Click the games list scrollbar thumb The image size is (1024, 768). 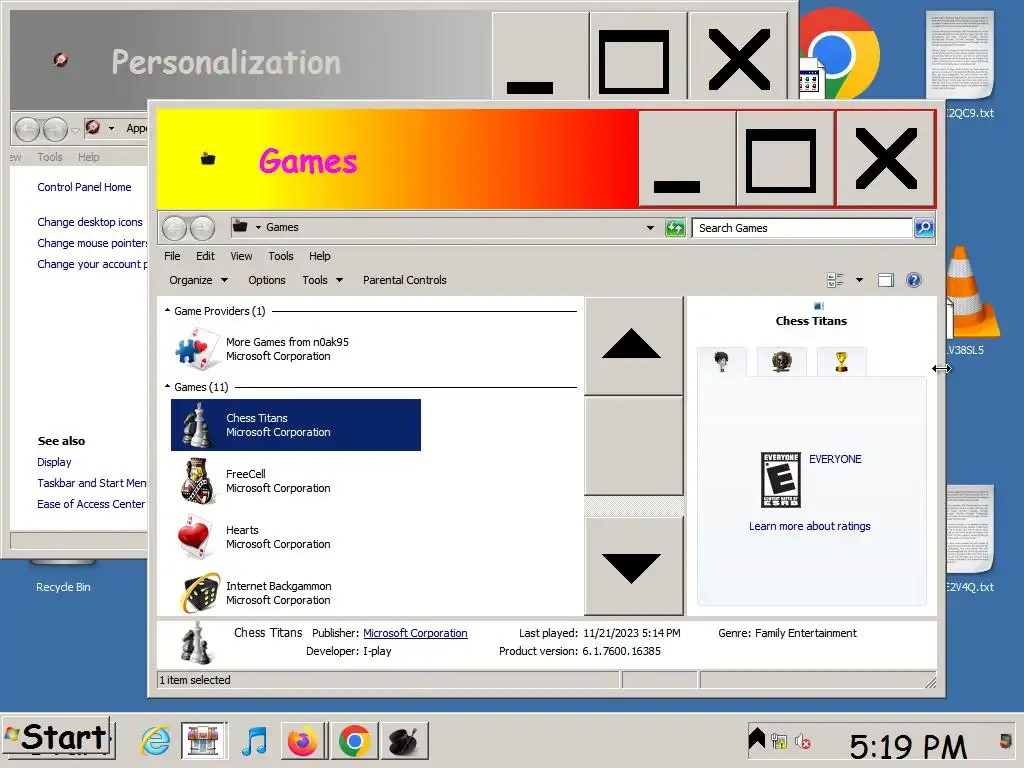point(632,446)
